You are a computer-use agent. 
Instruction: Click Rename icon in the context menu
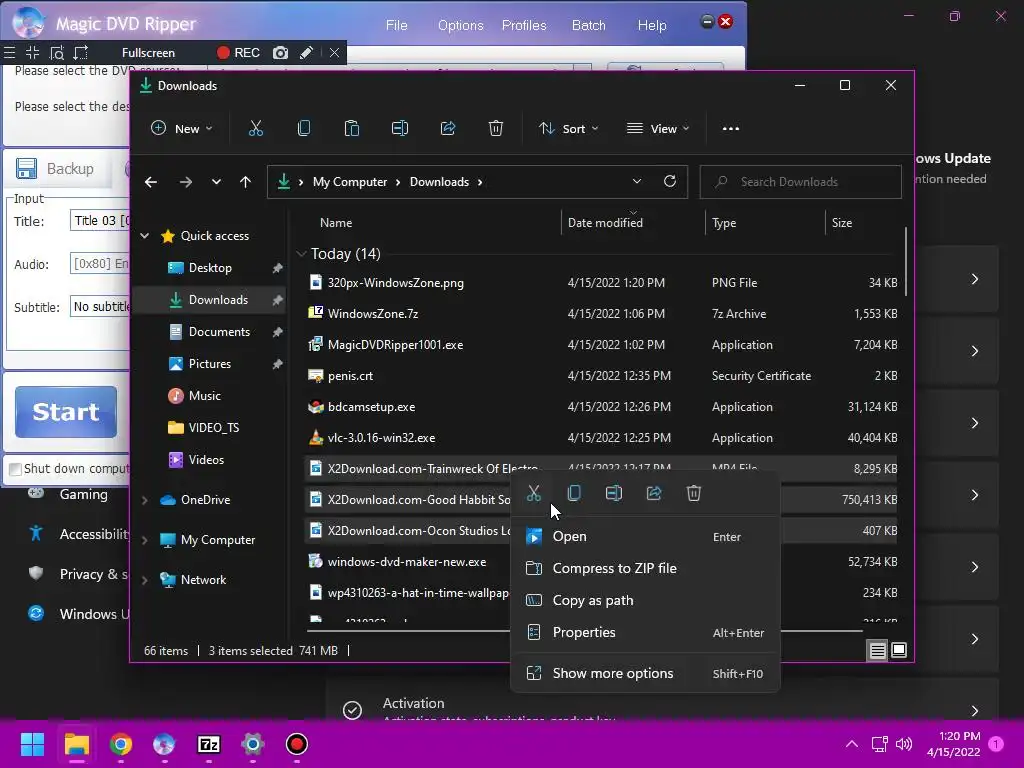tap(614, 493)
